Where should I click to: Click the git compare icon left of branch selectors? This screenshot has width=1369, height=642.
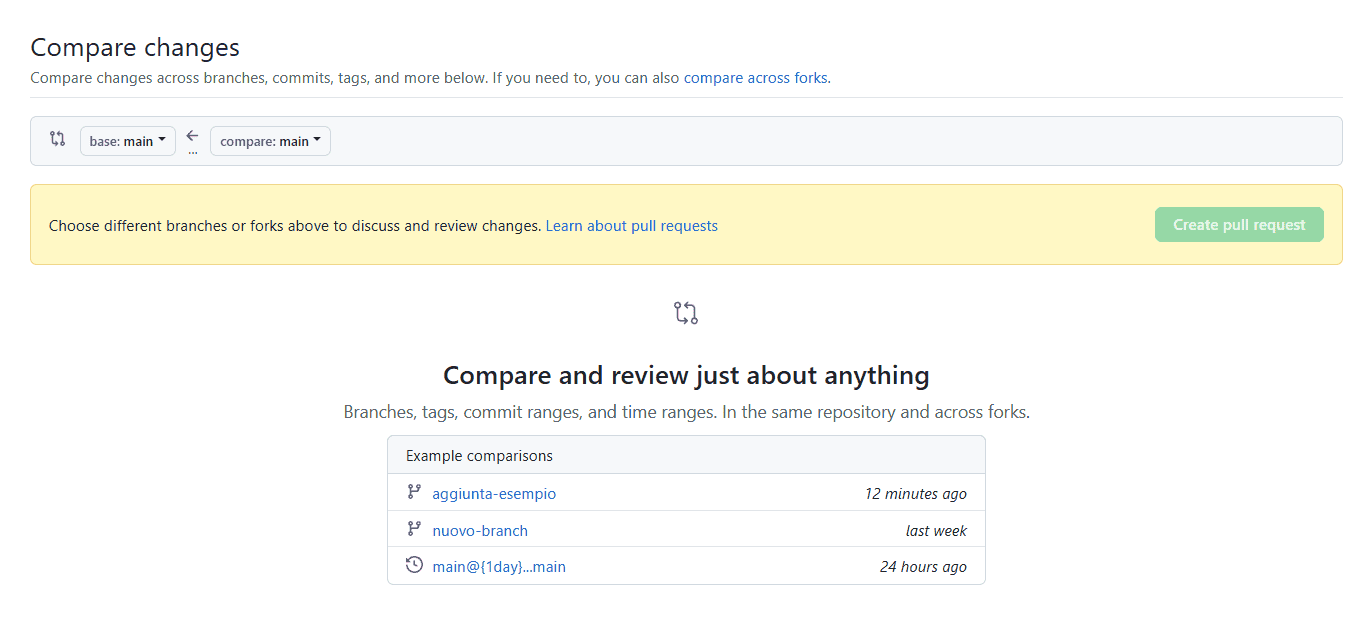56,140
